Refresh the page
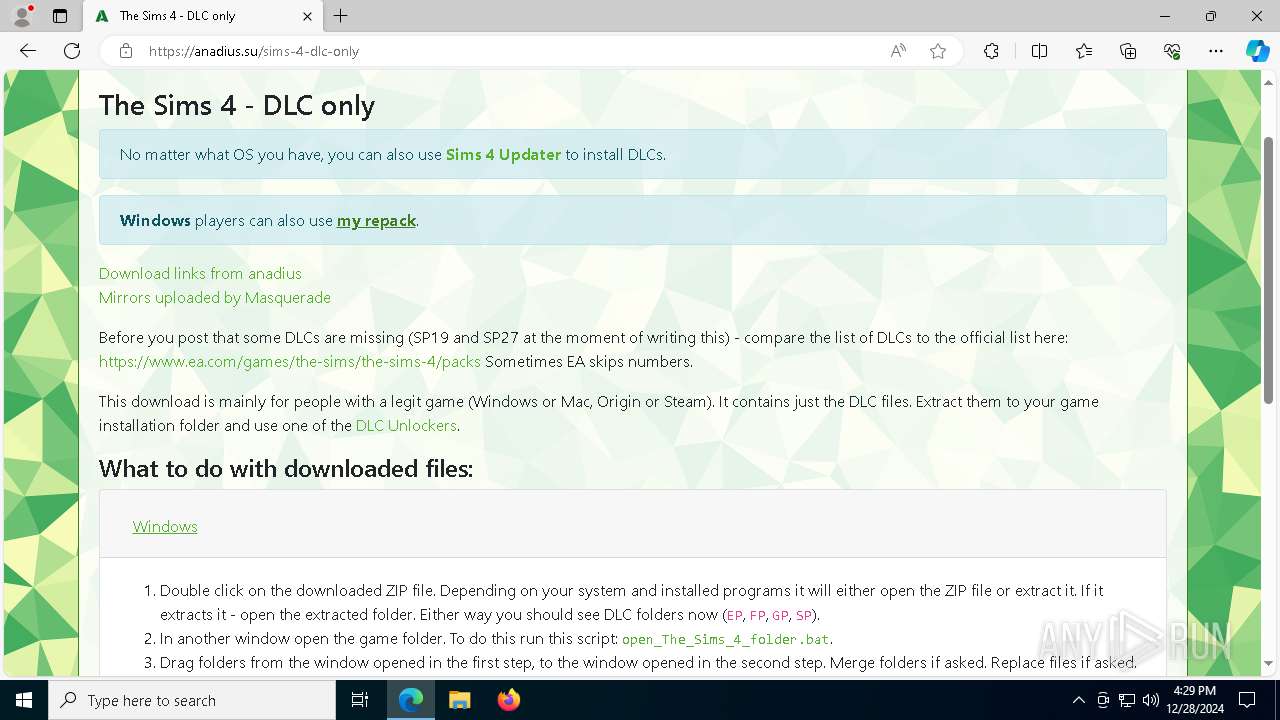 pyautogui.click(x=72, y=51)
